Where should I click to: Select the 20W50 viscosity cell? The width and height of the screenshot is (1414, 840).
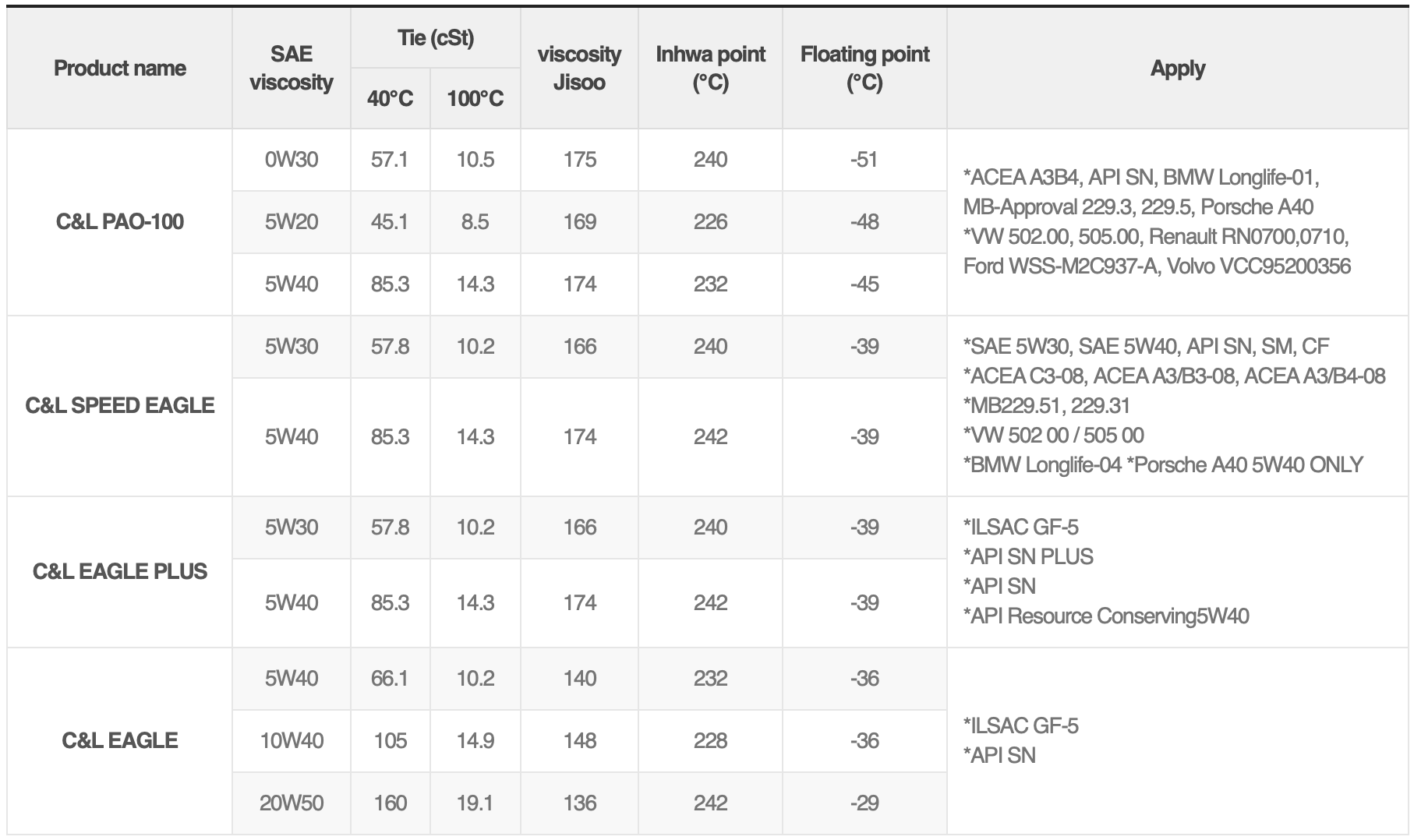click(x=292, y=803)
